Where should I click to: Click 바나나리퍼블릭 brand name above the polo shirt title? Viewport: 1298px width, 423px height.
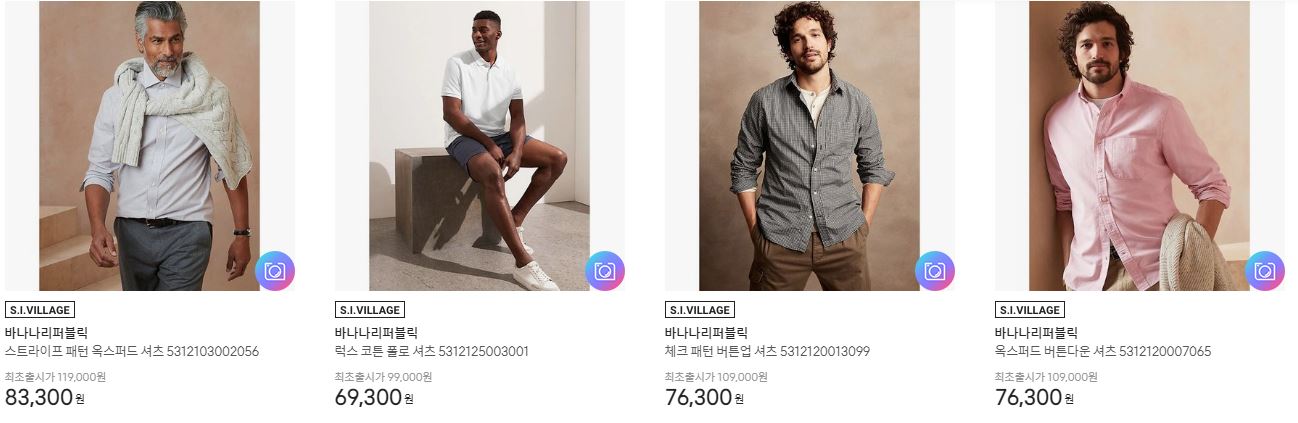(376, 333)
